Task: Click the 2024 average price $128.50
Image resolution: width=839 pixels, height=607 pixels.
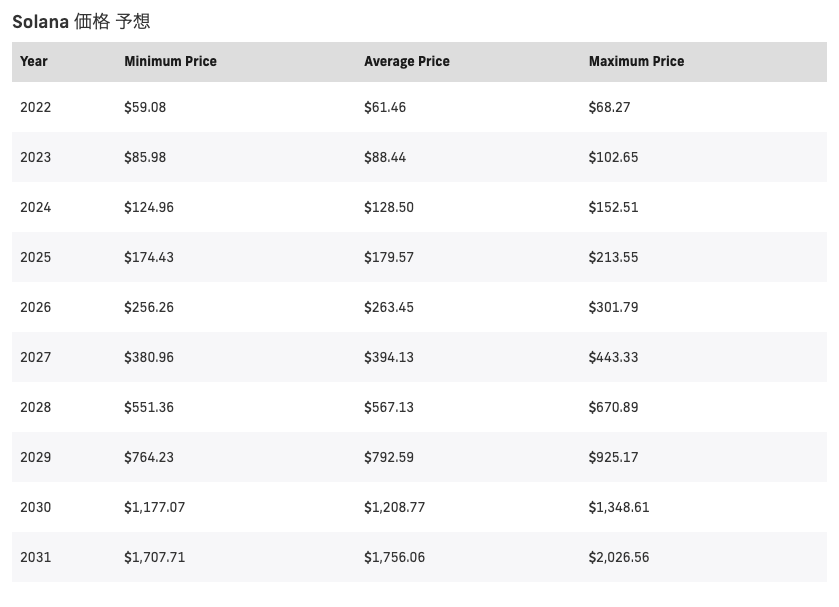Action: (389, 207)
